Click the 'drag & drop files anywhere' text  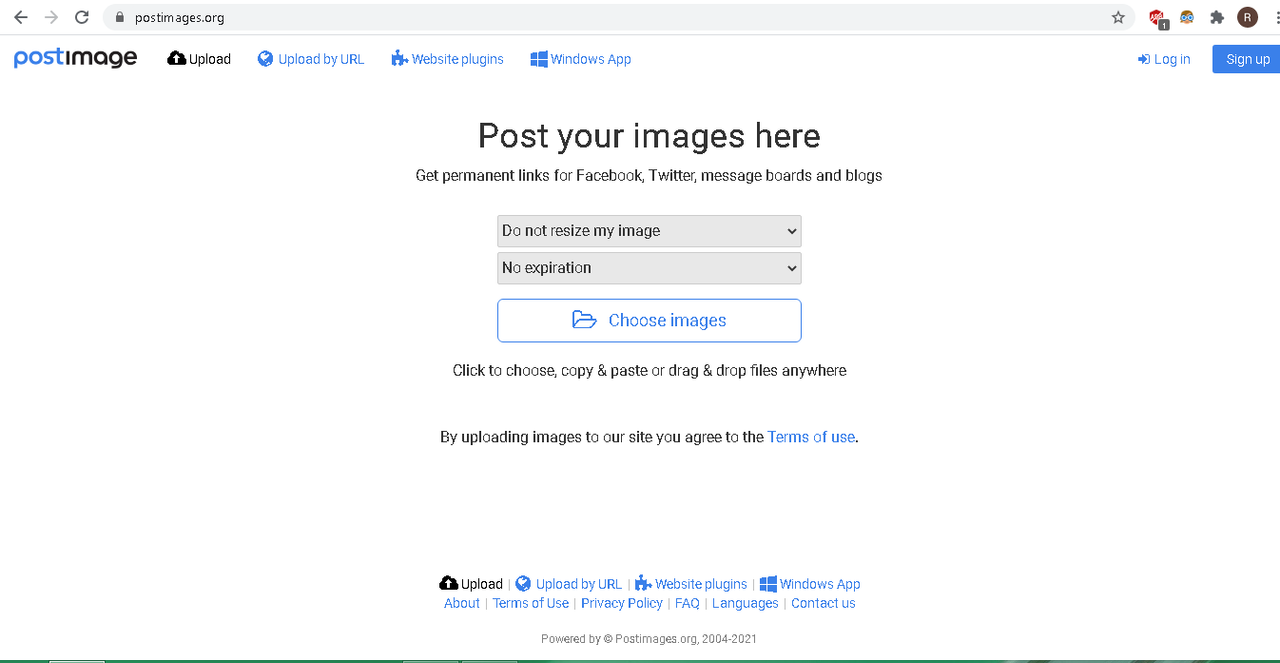click(x=757, y=370)
